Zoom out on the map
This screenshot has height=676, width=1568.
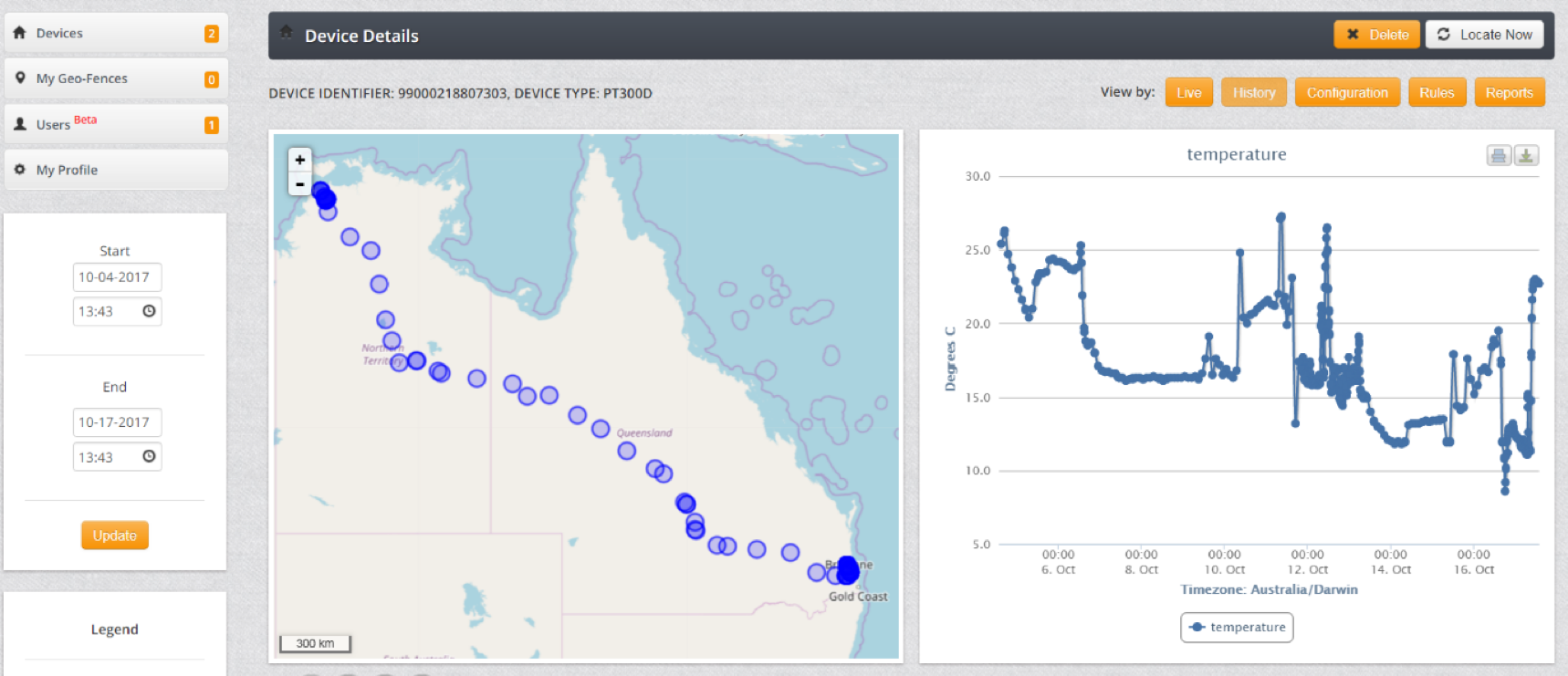(x=300, y=183)
